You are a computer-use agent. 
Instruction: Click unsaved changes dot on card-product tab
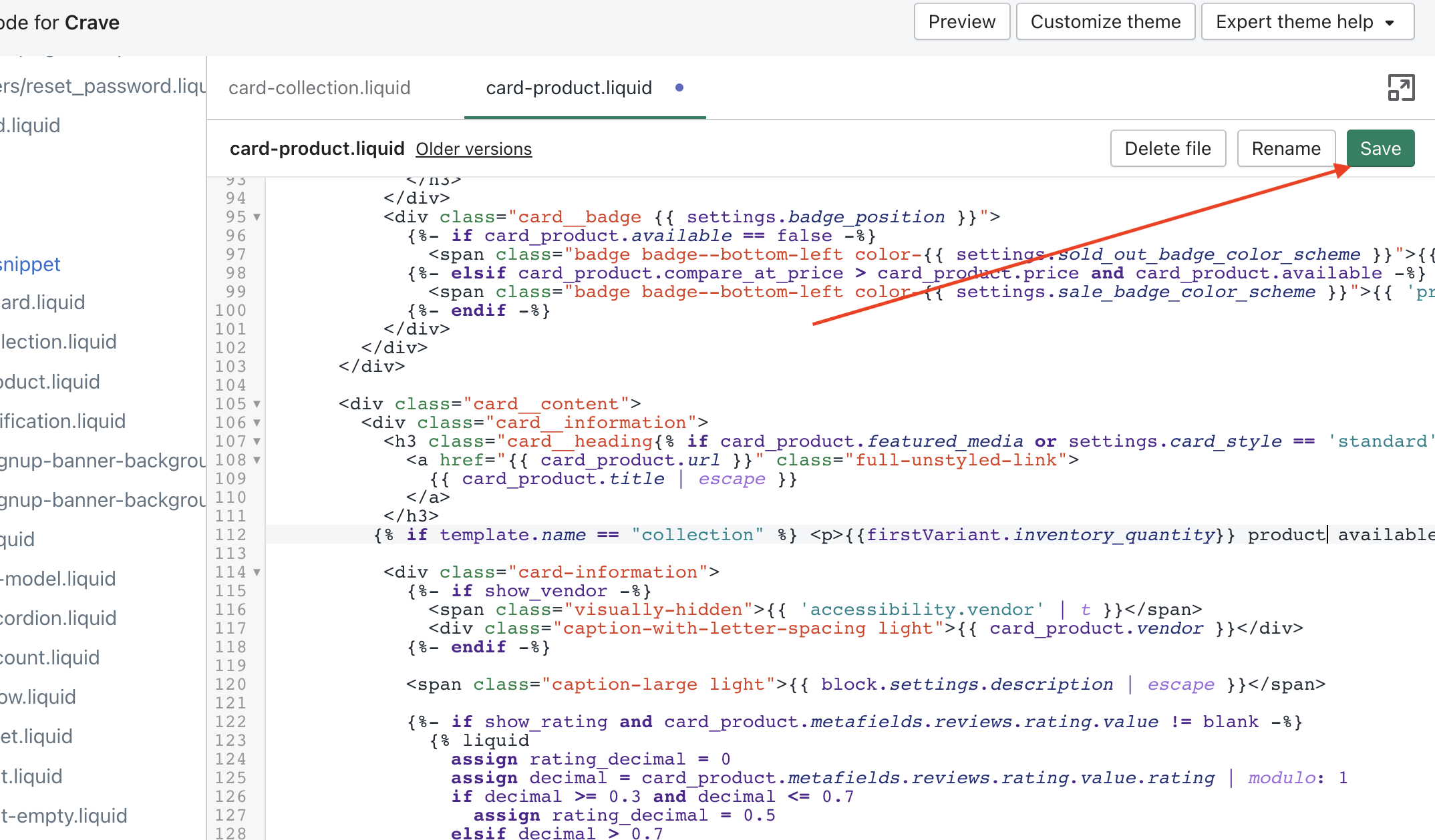click(x=679, y=87)
